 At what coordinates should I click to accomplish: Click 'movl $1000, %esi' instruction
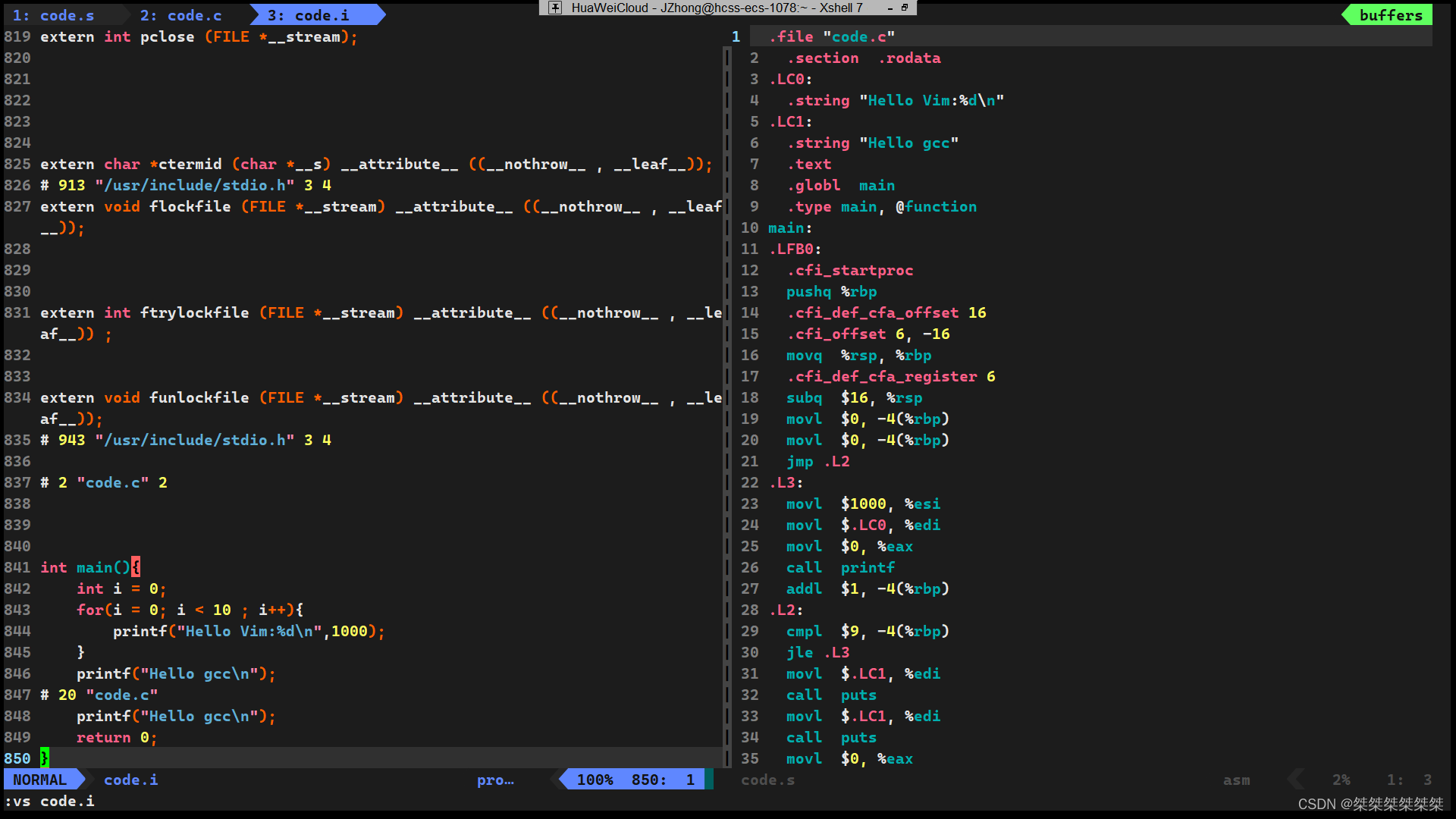(x=864, y=504)
